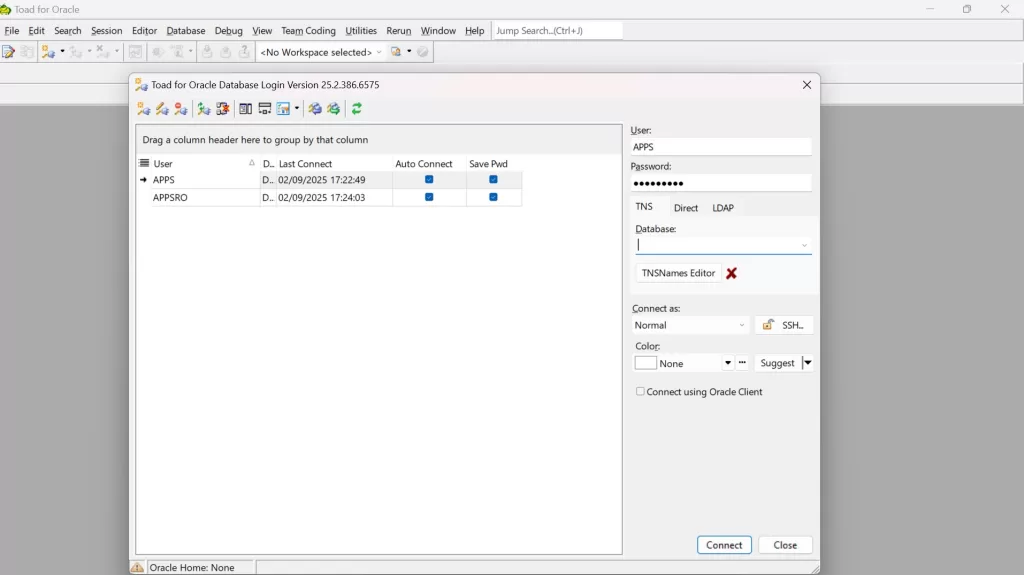Viewport: 1024px width, 575px height.
Task: Toggle Auto Connect for the APPS user
Action: tap(429, 180)
